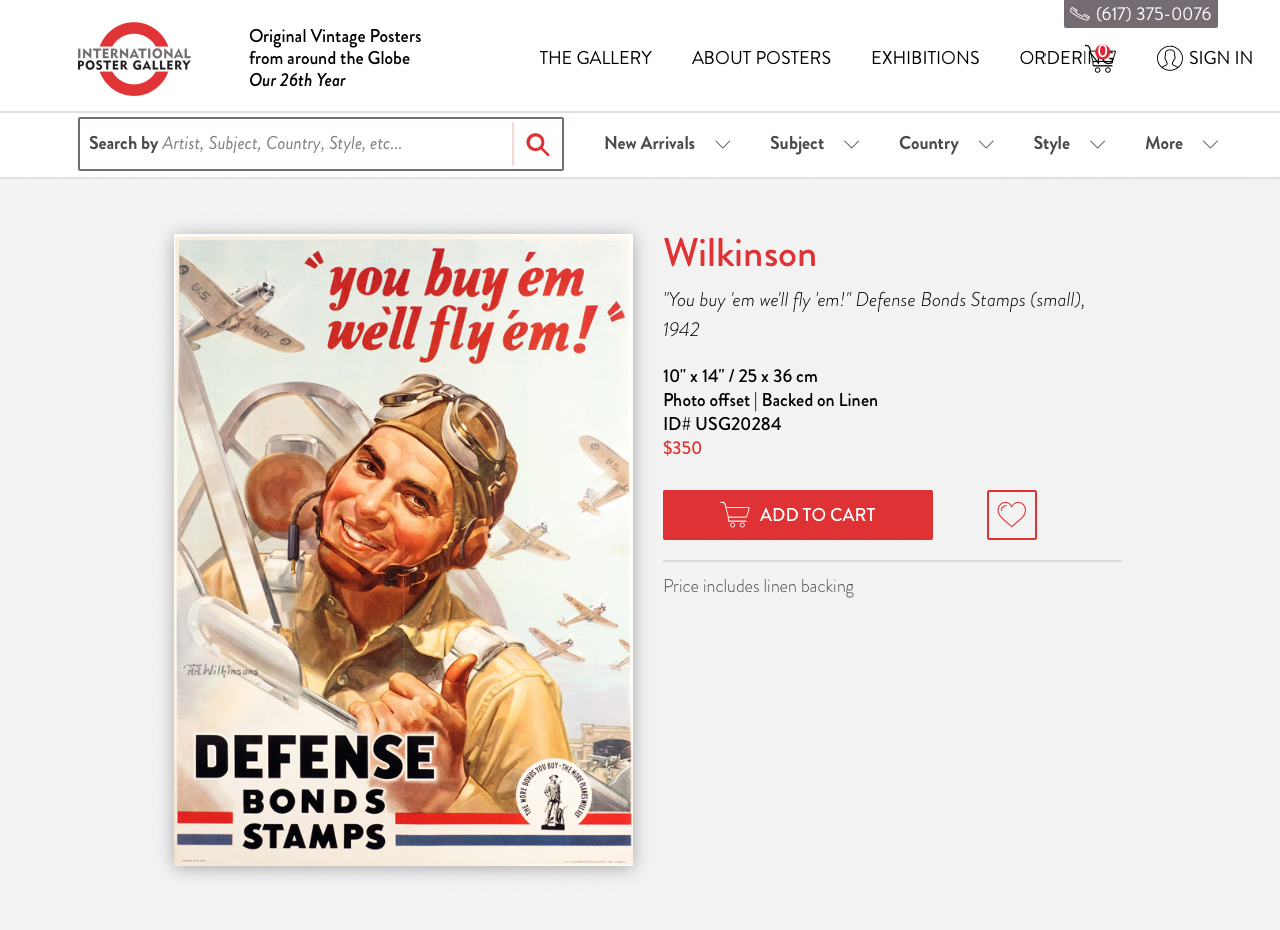Open the Country dropdown chevron
The image size is (1280, 930).
click(986, 144)
